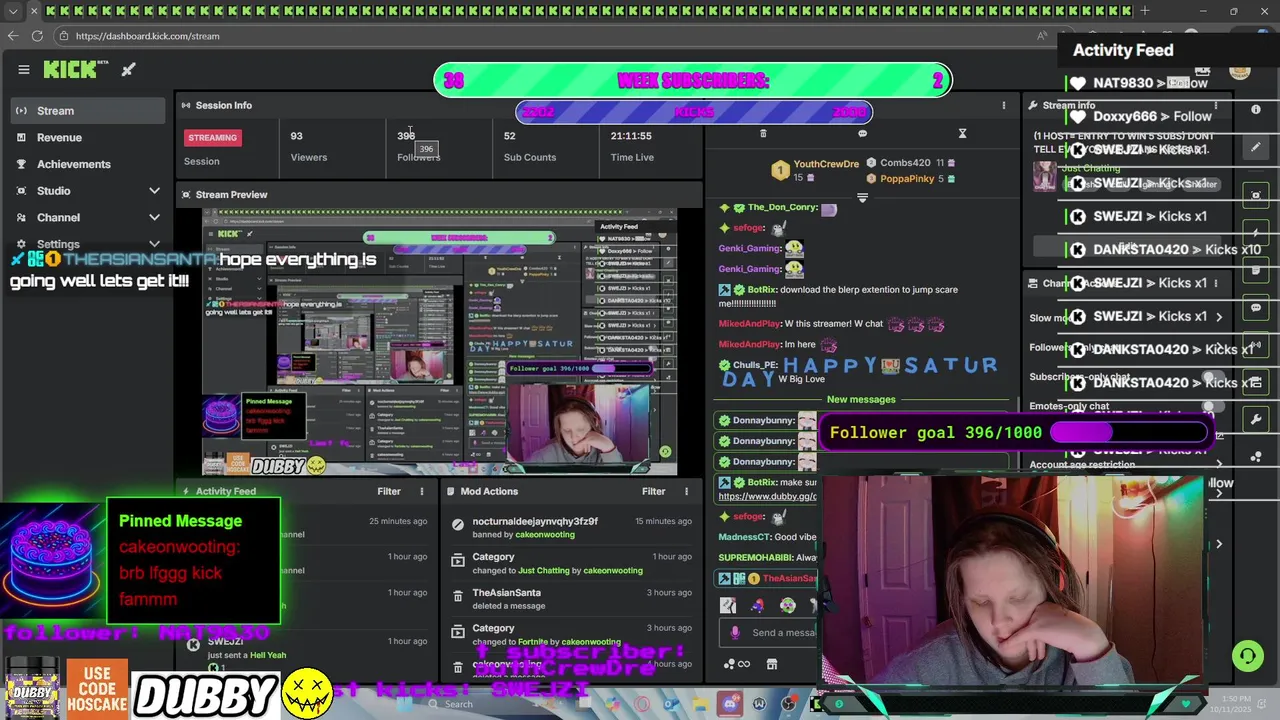
Task: Click the red STREAMING status badge
Action: pyautogui.click(x=213, y=137)
